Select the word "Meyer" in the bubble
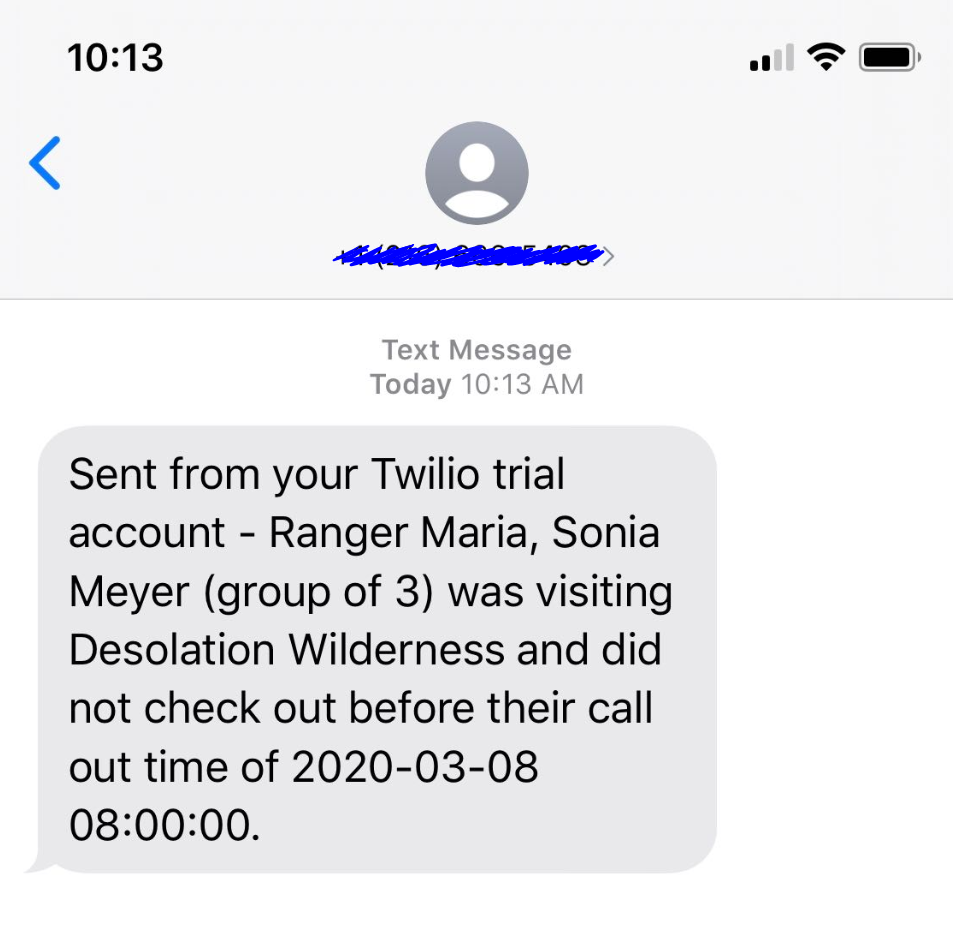This screenshot has width=953, height=942. pos(129,593)
